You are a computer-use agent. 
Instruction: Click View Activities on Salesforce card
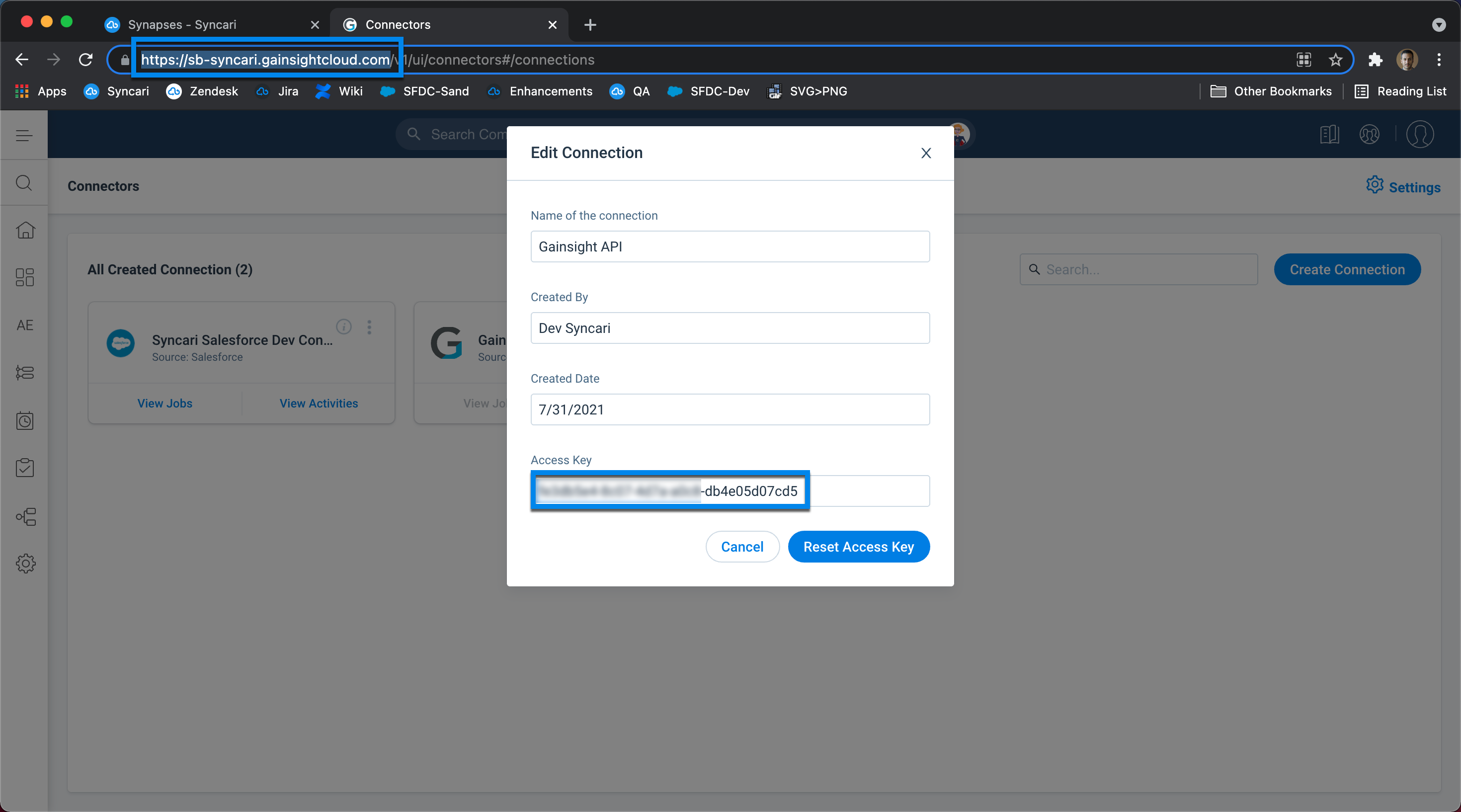point(319,403)
